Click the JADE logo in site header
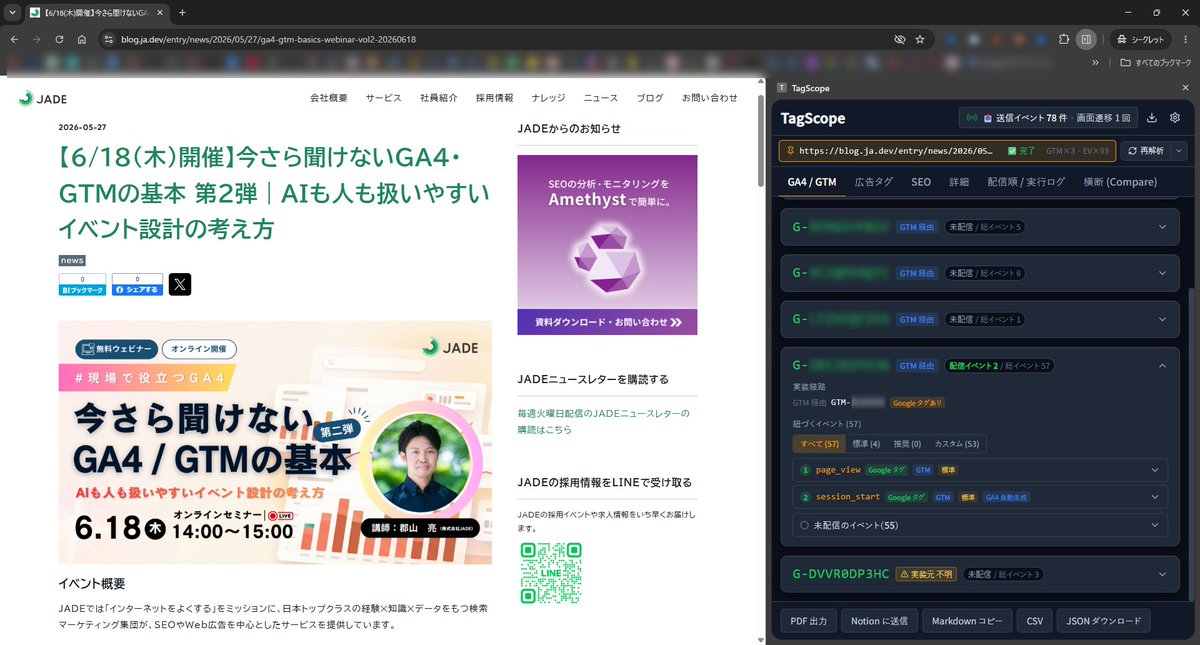The height and width of the screenshot is (645, 1200). [43, 98]
